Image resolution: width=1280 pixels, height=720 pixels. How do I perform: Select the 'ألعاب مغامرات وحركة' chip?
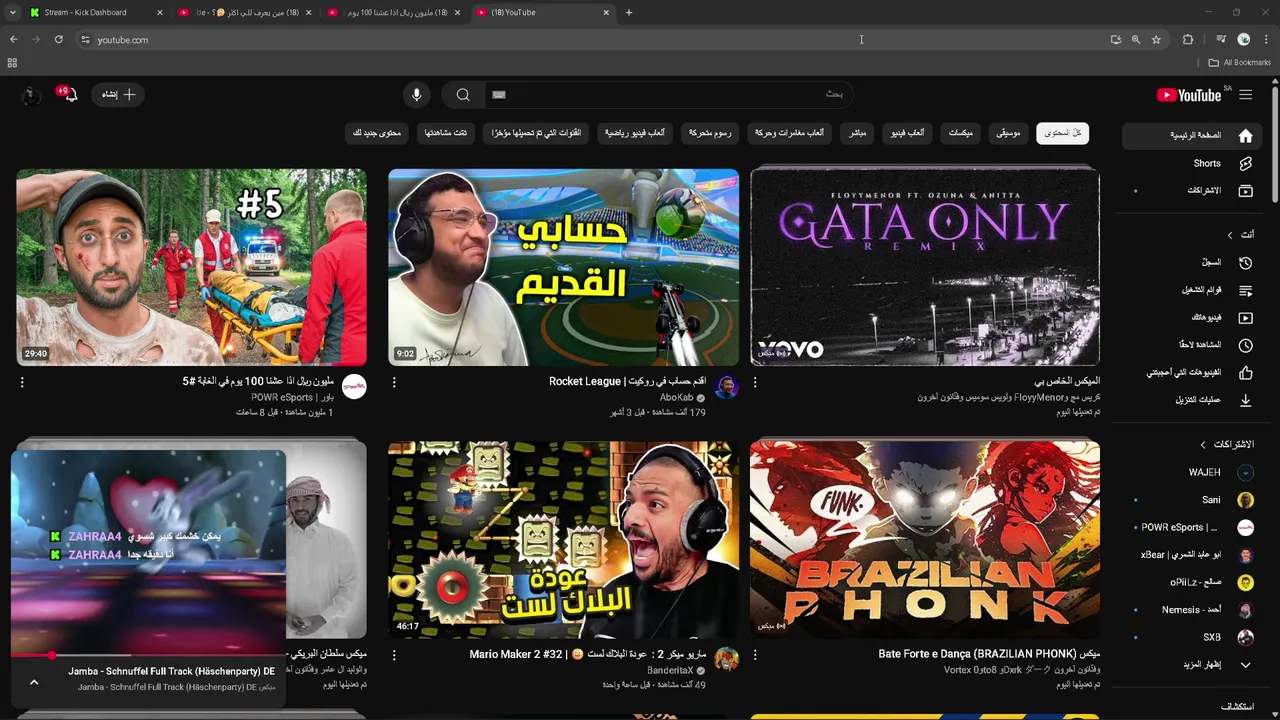pyautogui.click(x=789, y=133)
